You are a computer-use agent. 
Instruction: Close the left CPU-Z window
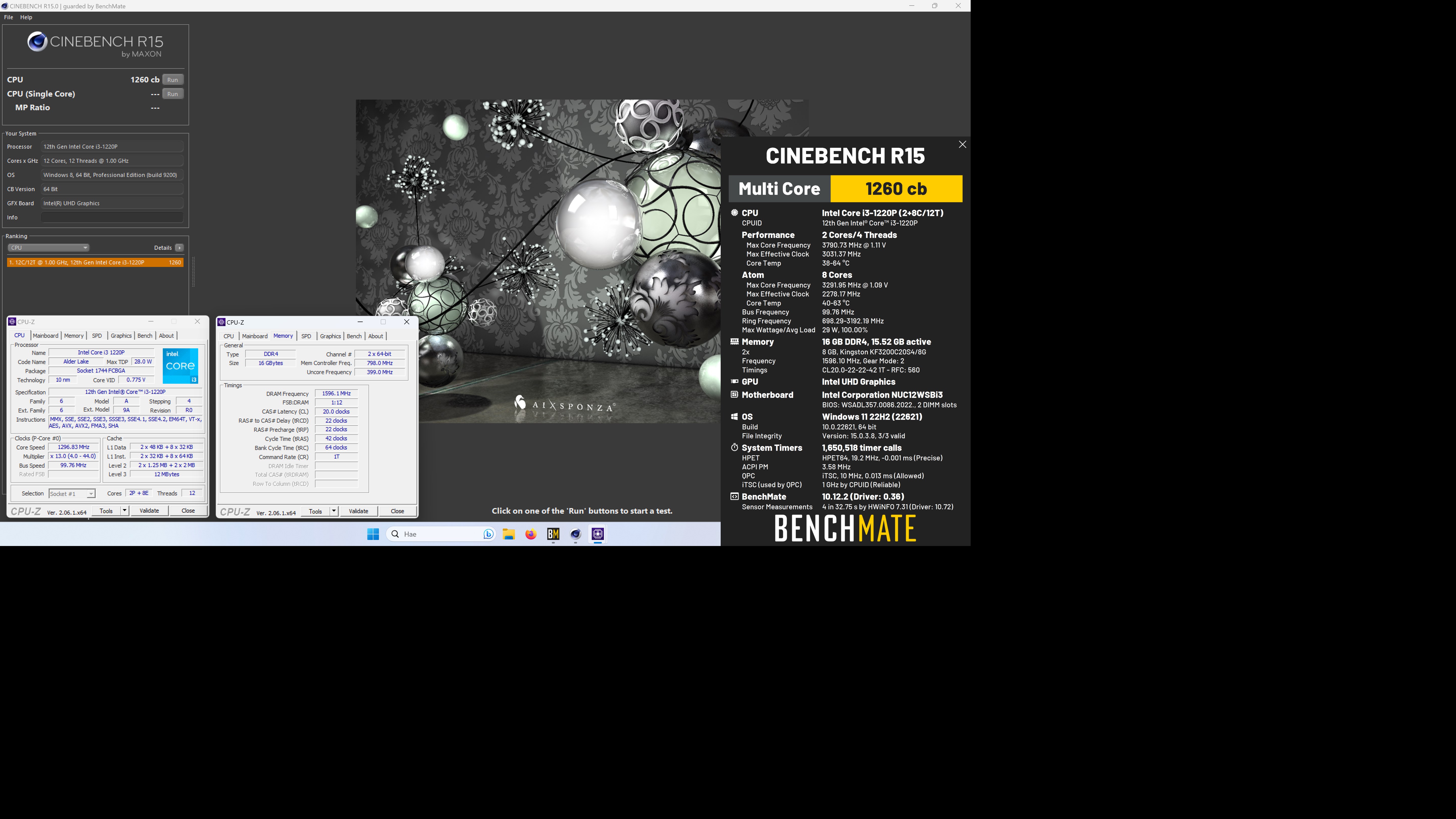pos(197,322)
